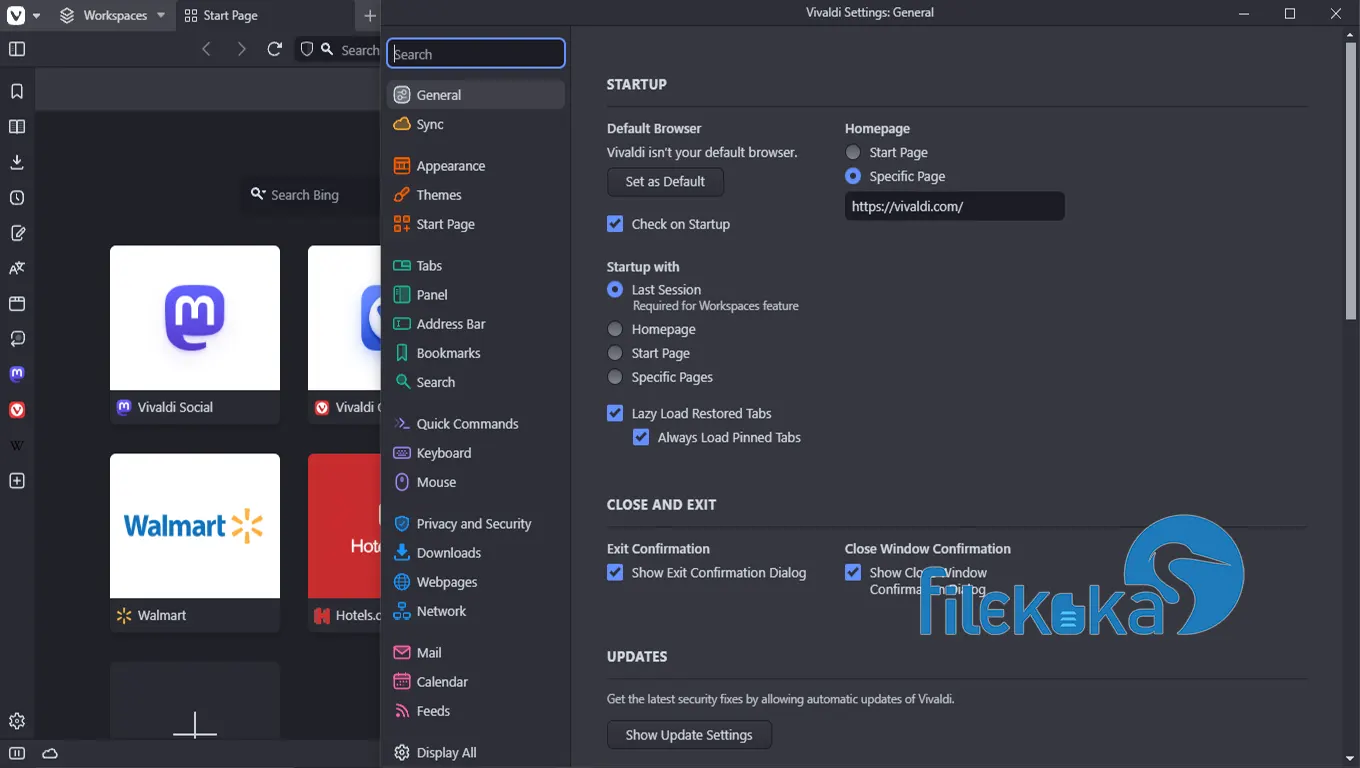The image size is (1360, 768).
Task: Open the History panel icon
Action: (17, 198)
